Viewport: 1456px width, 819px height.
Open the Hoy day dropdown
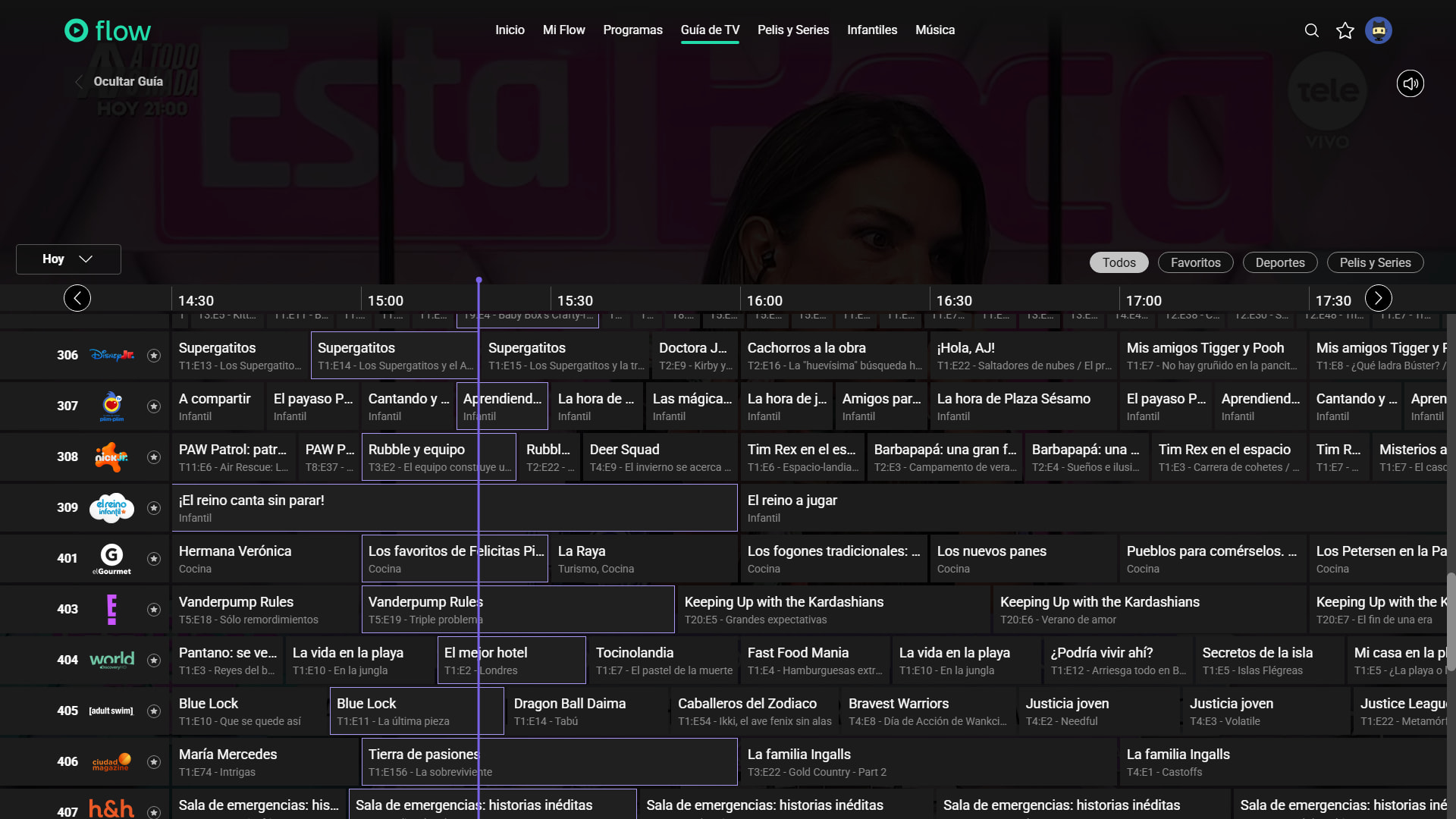(68, 259)
